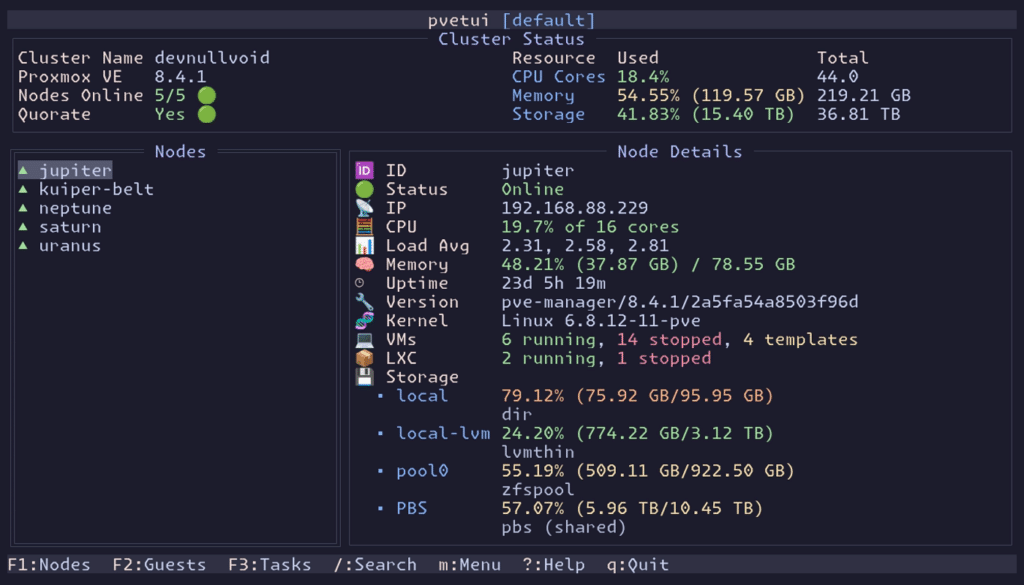Click the green Nodes Online status circle

click(x=206, y=96)
